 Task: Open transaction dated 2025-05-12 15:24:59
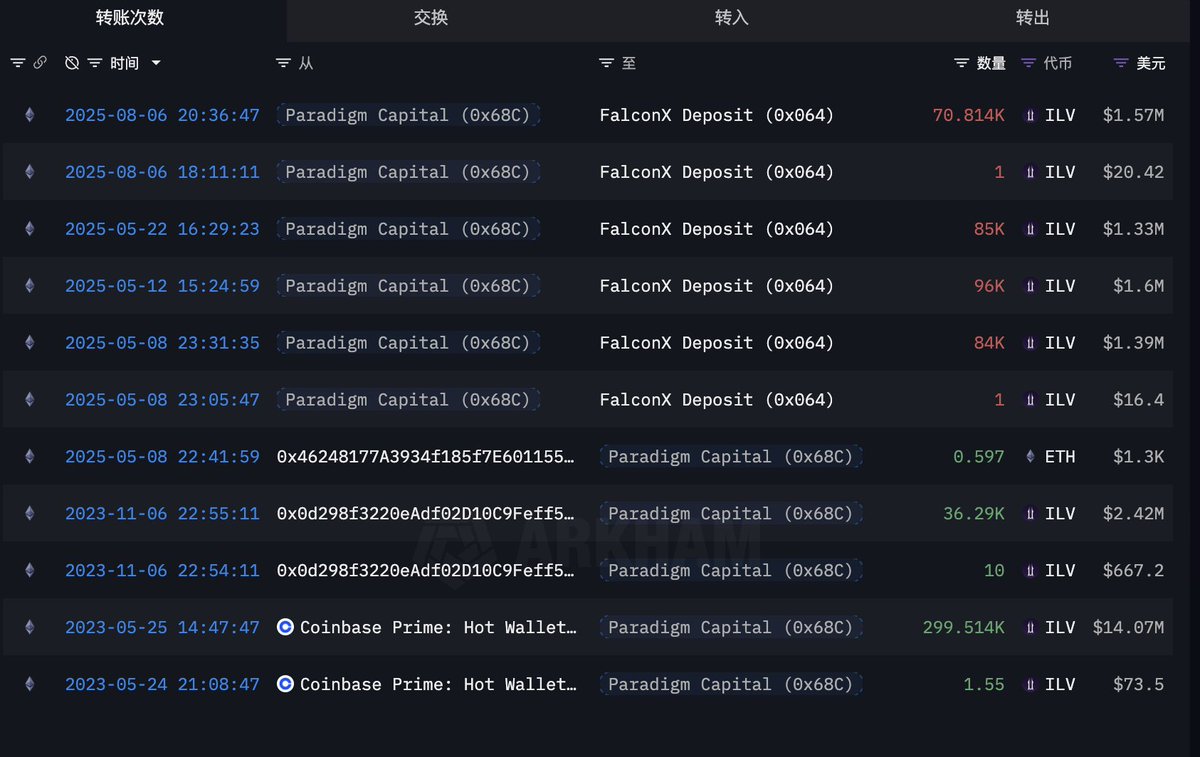tap(162, 286)
